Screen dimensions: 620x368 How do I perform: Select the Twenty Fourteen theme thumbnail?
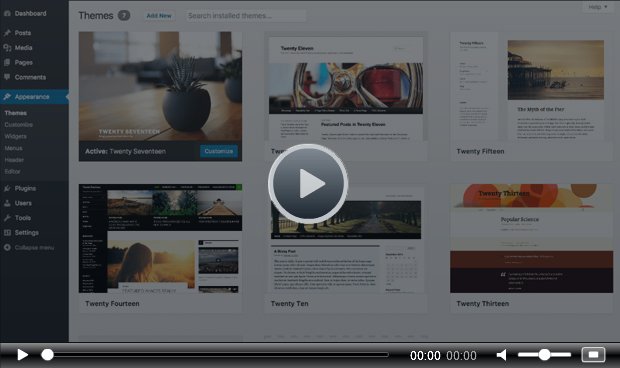160,238
